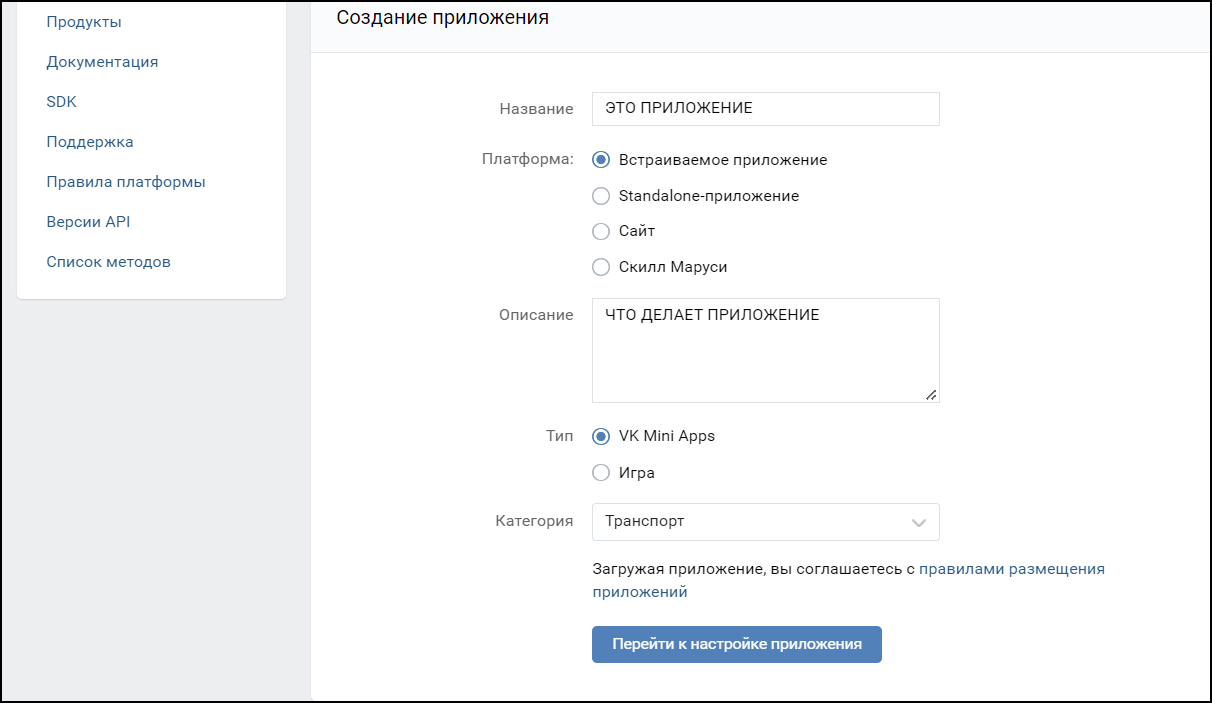The height and width of the screenshot is (703, 1212).
Task: Open правилами размещения приложений link
Action: [x=1011, y=569]
